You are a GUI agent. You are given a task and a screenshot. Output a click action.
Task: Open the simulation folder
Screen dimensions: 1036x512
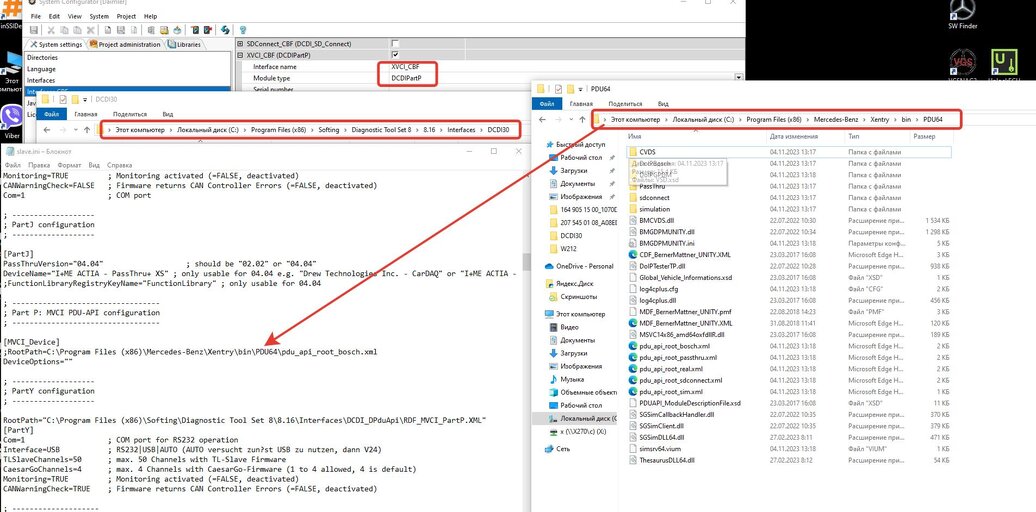point(655,209)
